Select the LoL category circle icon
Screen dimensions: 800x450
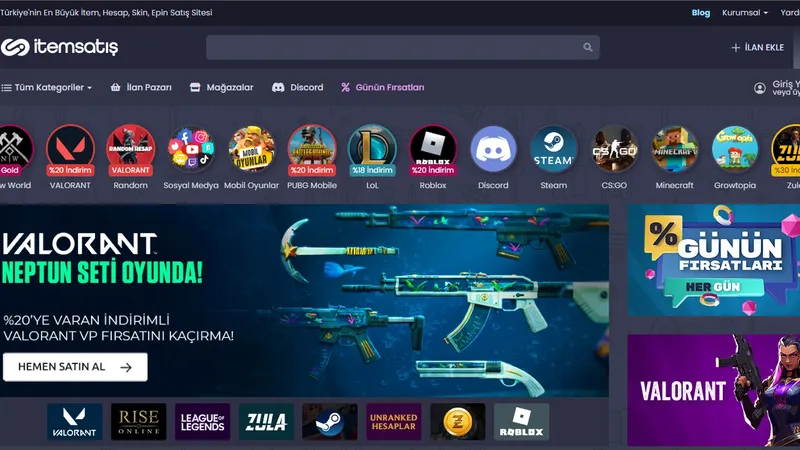pos(372,150)
